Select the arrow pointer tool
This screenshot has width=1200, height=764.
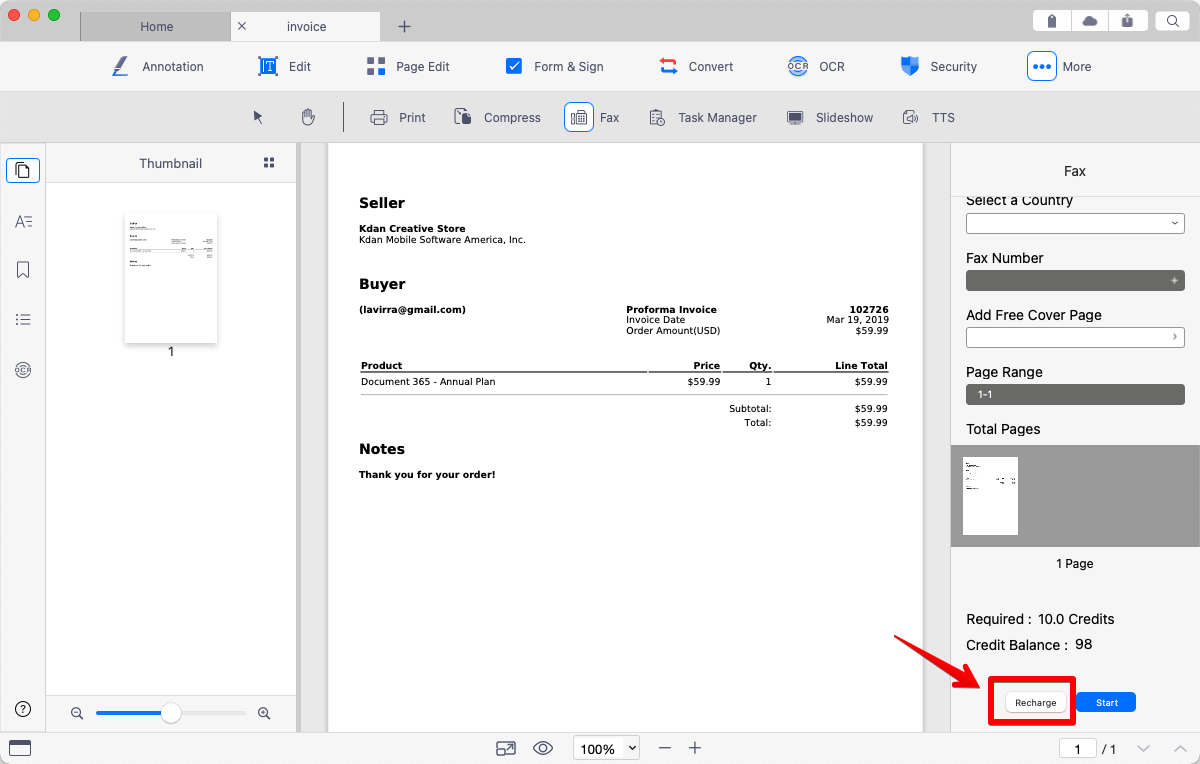click(258, 117)
